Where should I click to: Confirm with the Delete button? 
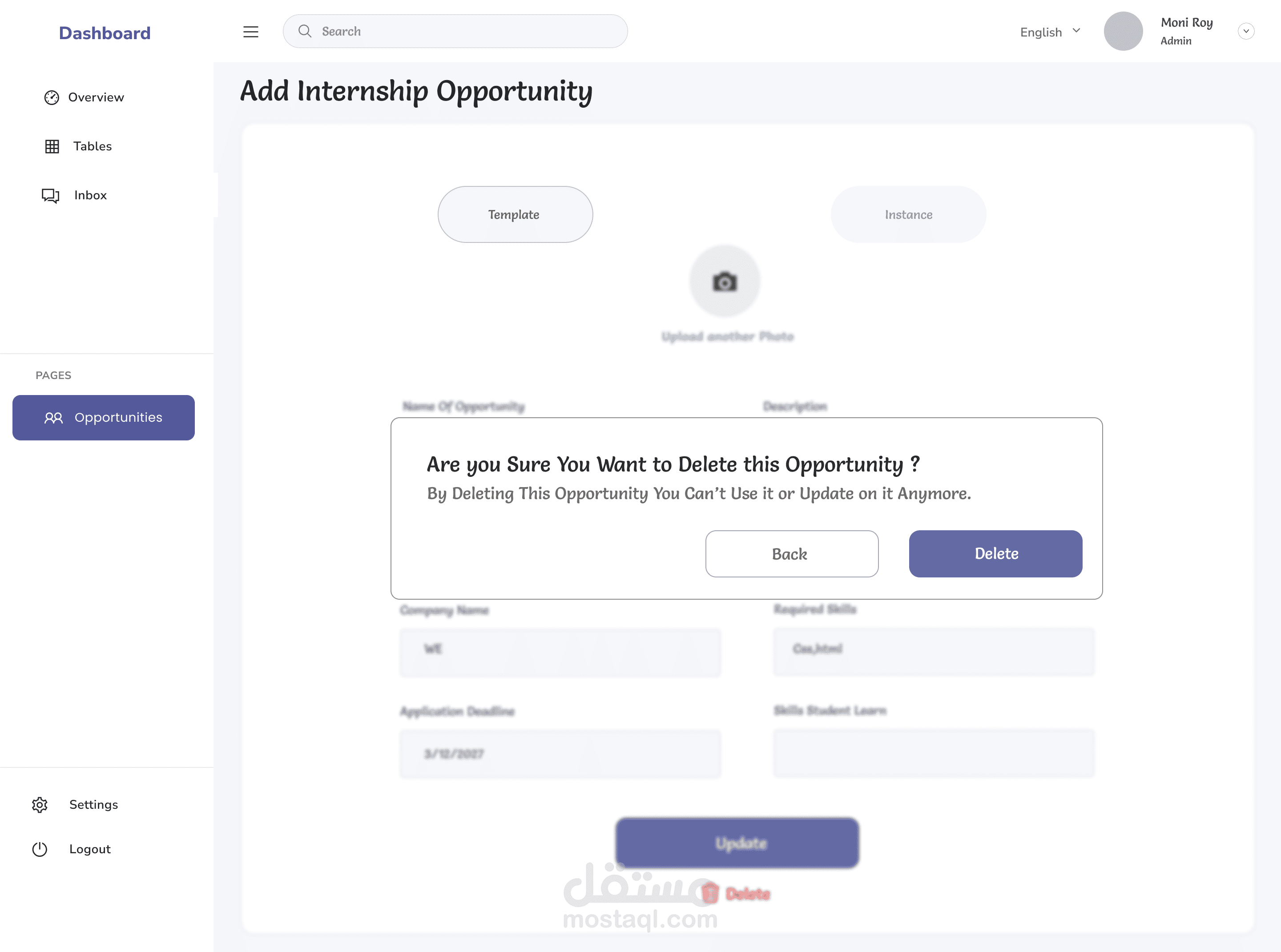pyautogui.click(x=996, y=554)
